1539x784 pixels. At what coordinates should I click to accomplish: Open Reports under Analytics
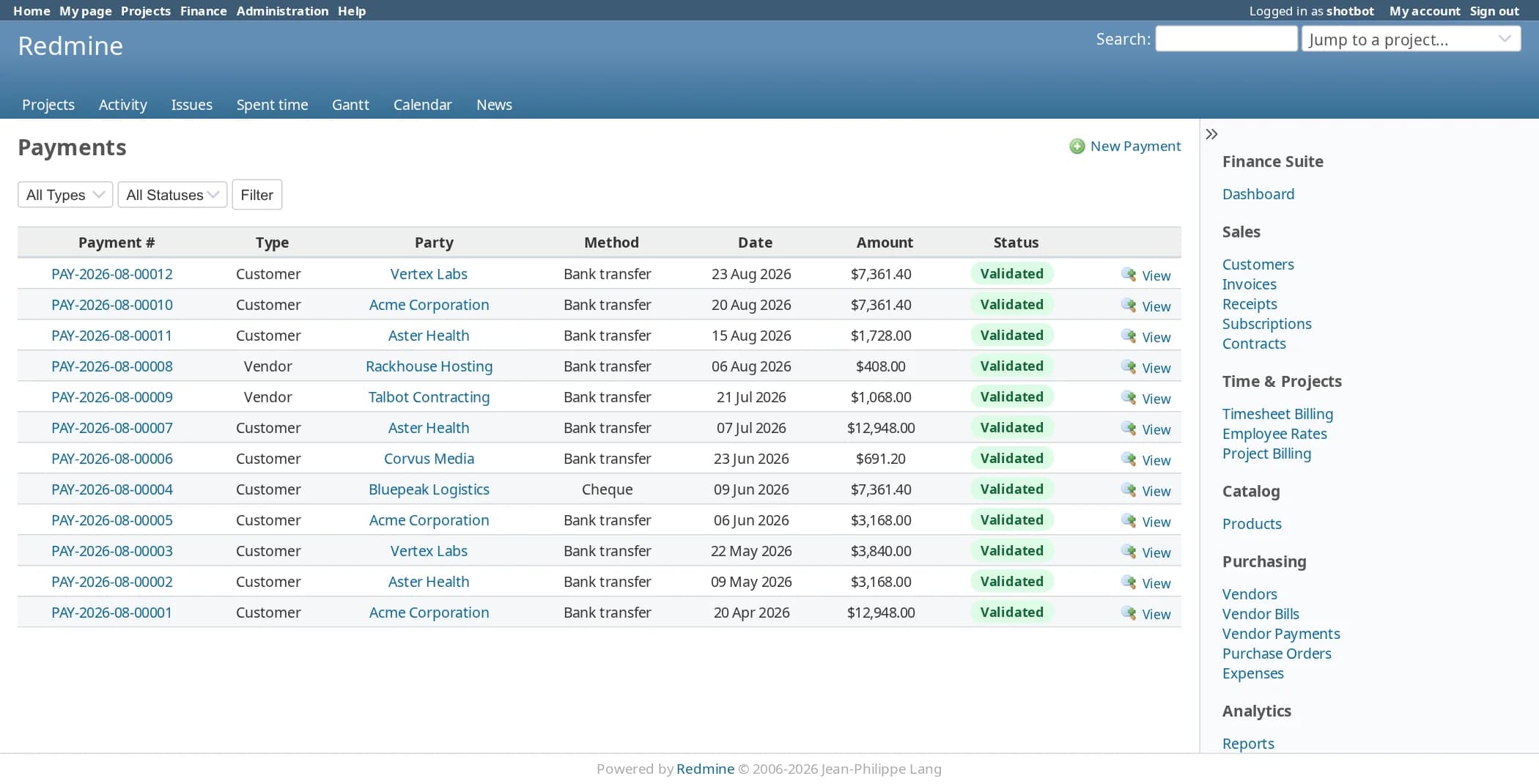pyautogui.click(x=1248, y=744)
